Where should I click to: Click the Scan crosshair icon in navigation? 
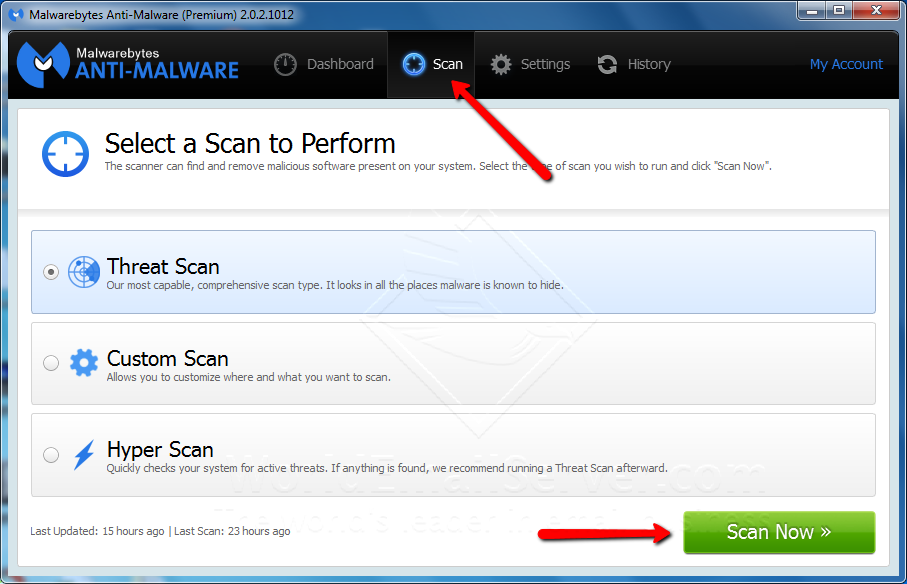coord(414,64)
